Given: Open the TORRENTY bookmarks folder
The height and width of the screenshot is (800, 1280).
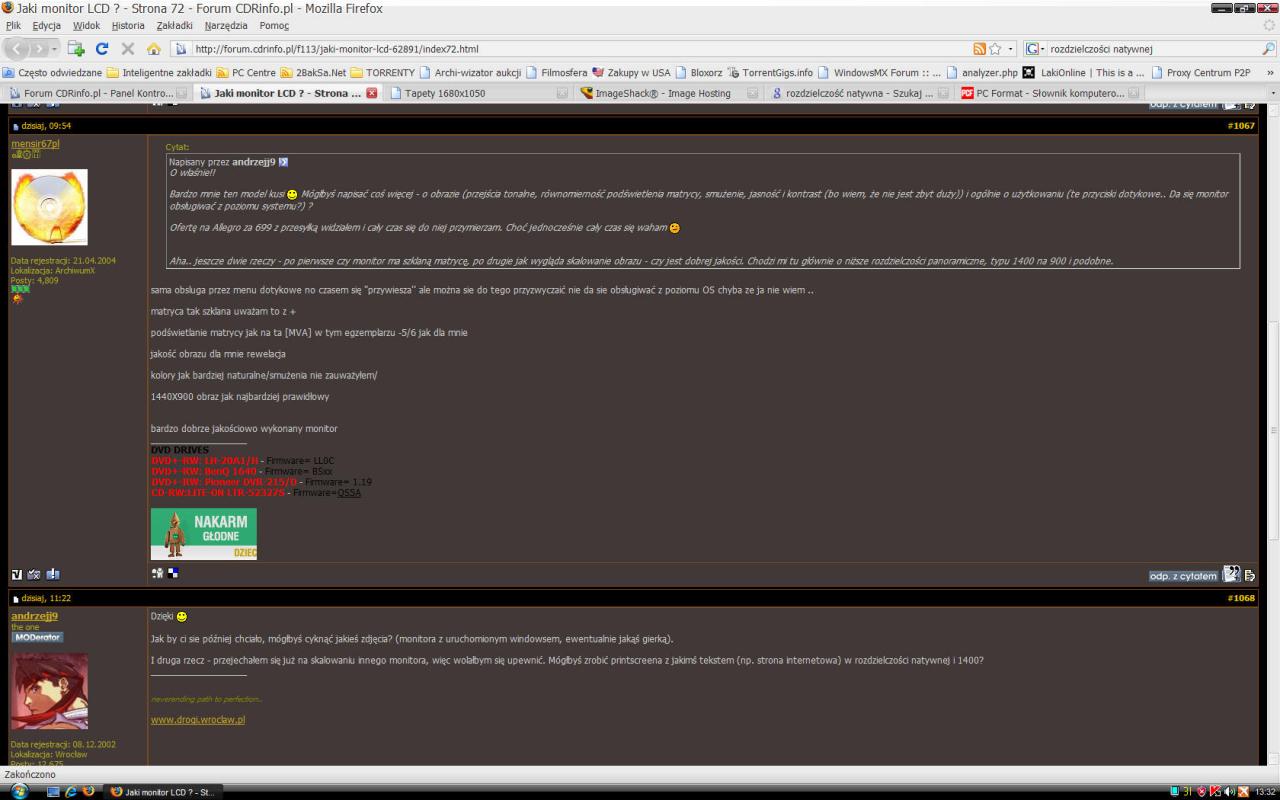Looking at the screenshot, I should point(382,73).
